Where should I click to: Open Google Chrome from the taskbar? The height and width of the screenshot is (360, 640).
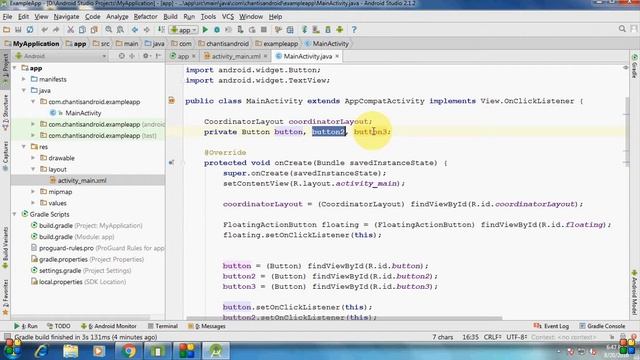(x=128, y=351)
